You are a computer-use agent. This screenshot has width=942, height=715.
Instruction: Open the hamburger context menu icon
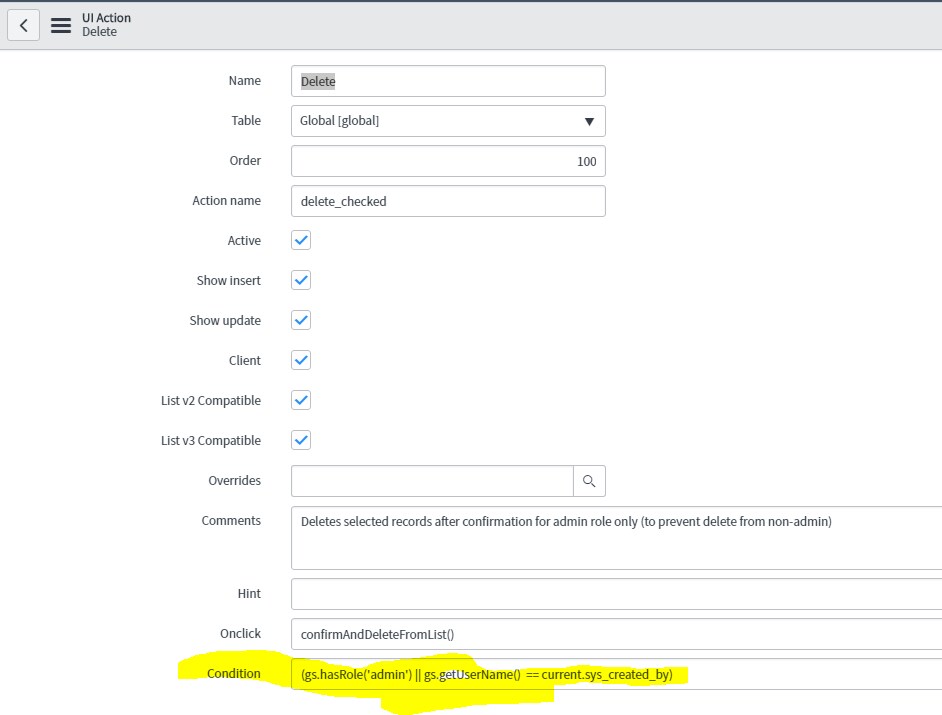coord(61,25)
